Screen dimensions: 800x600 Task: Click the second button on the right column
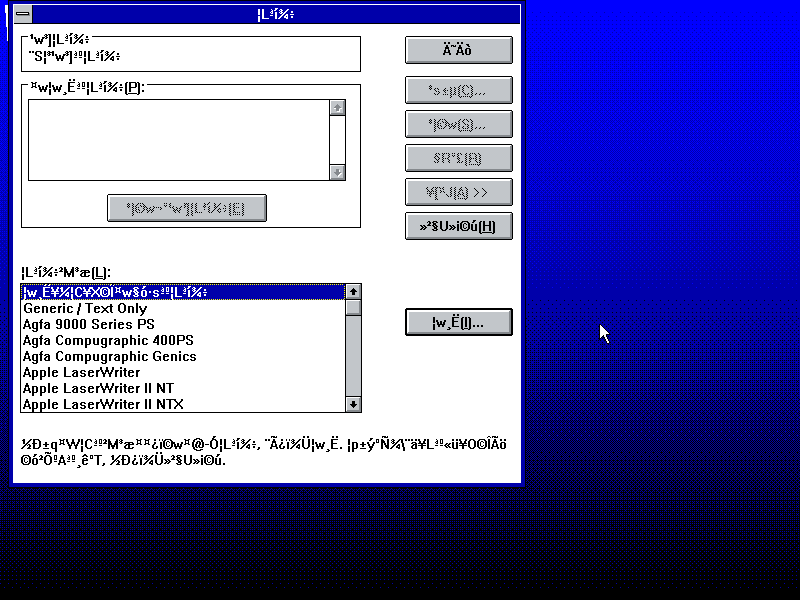click(458, 90)
